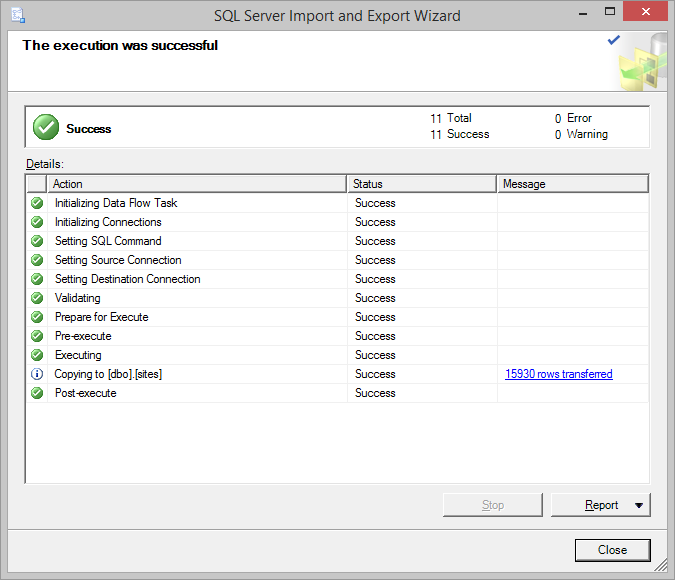Click info icon beside Copying to [dbo].[sites]

click(x=37, y=374)
